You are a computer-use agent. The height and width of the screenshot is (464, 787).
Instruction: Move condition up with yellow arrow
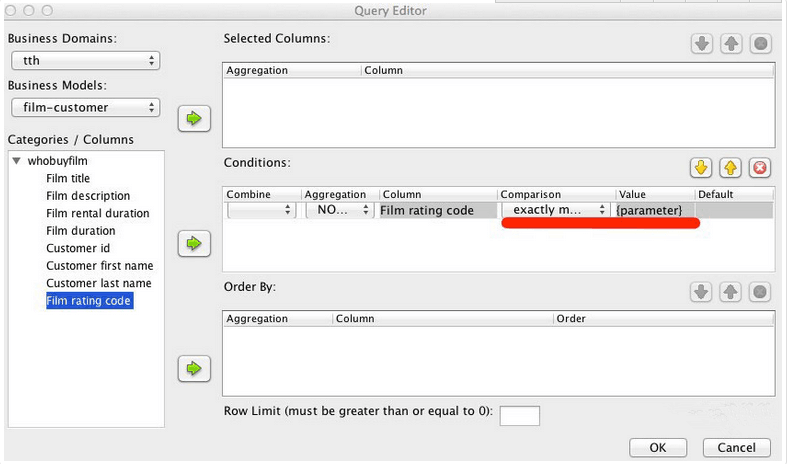730,167
